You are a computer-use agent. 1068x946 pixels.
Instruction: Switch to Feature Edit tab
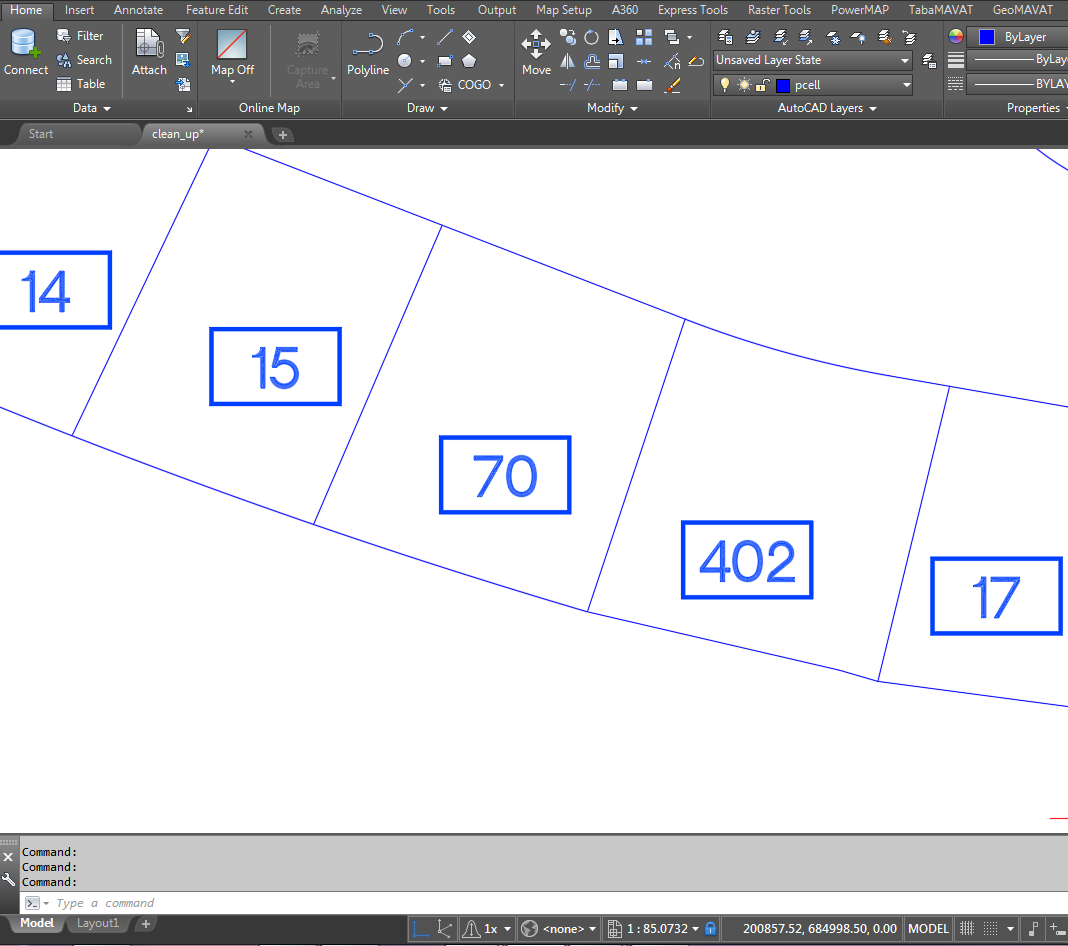point(217,10)
